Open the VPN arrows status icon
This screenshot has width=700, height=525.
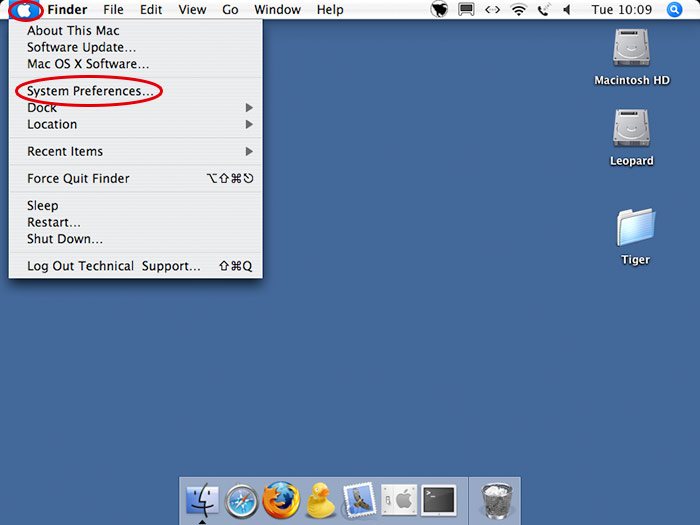(492, 9)
